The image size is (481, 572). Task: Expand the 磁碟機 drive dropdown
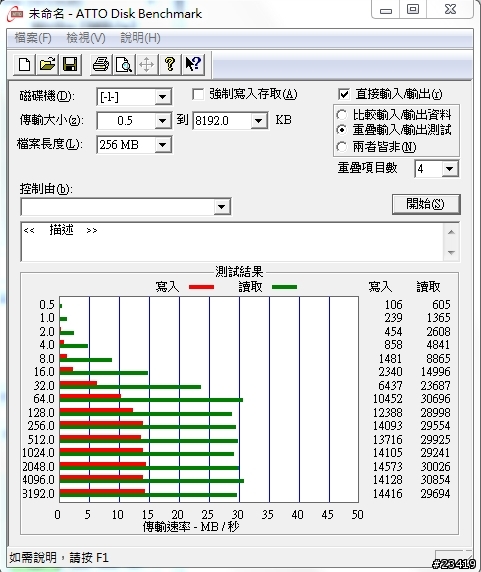tap(163, 97)
